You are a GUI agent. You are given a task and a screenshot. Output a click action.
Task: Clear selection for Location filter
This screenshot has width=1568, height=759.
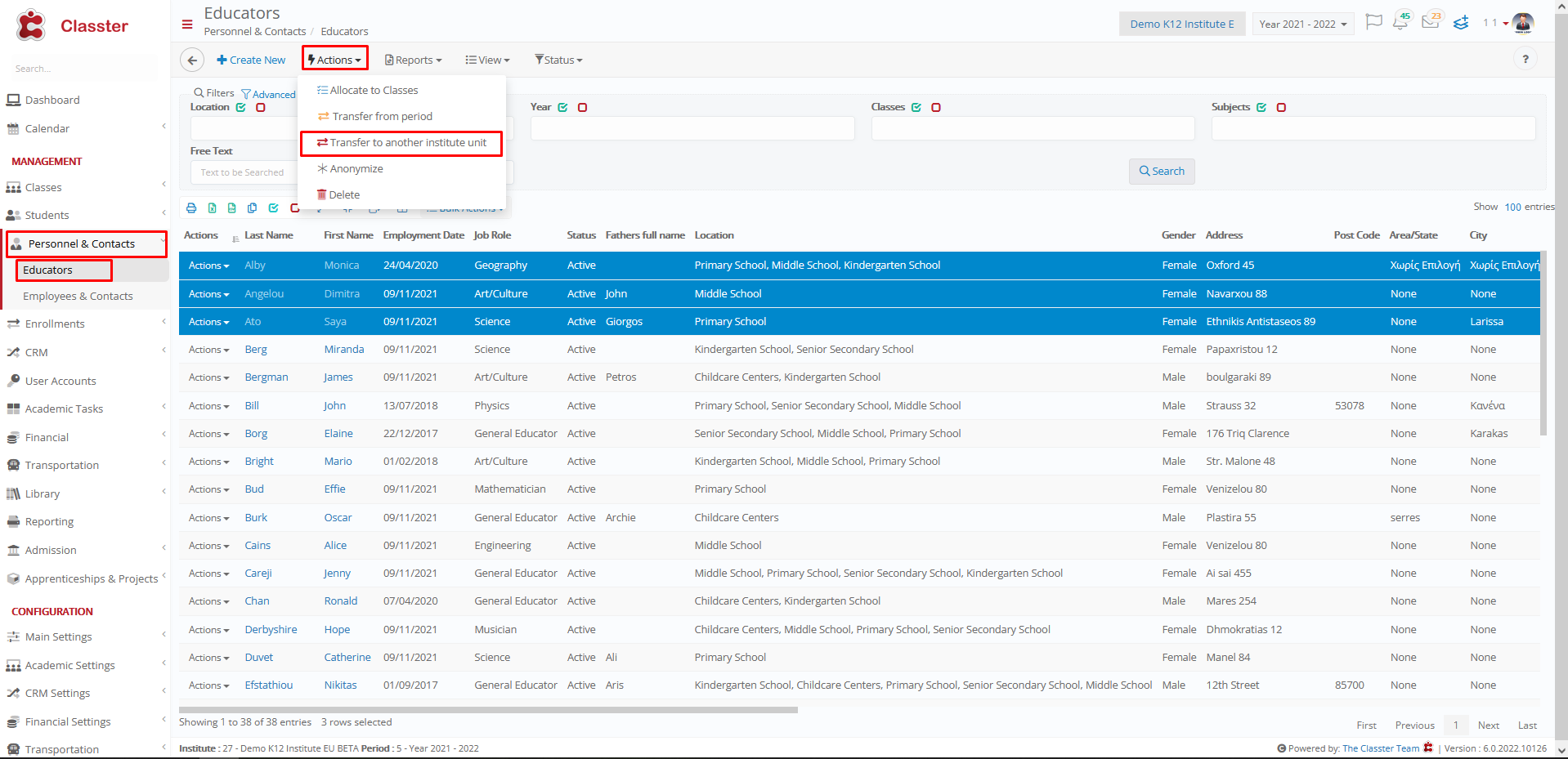click(261, 107)
